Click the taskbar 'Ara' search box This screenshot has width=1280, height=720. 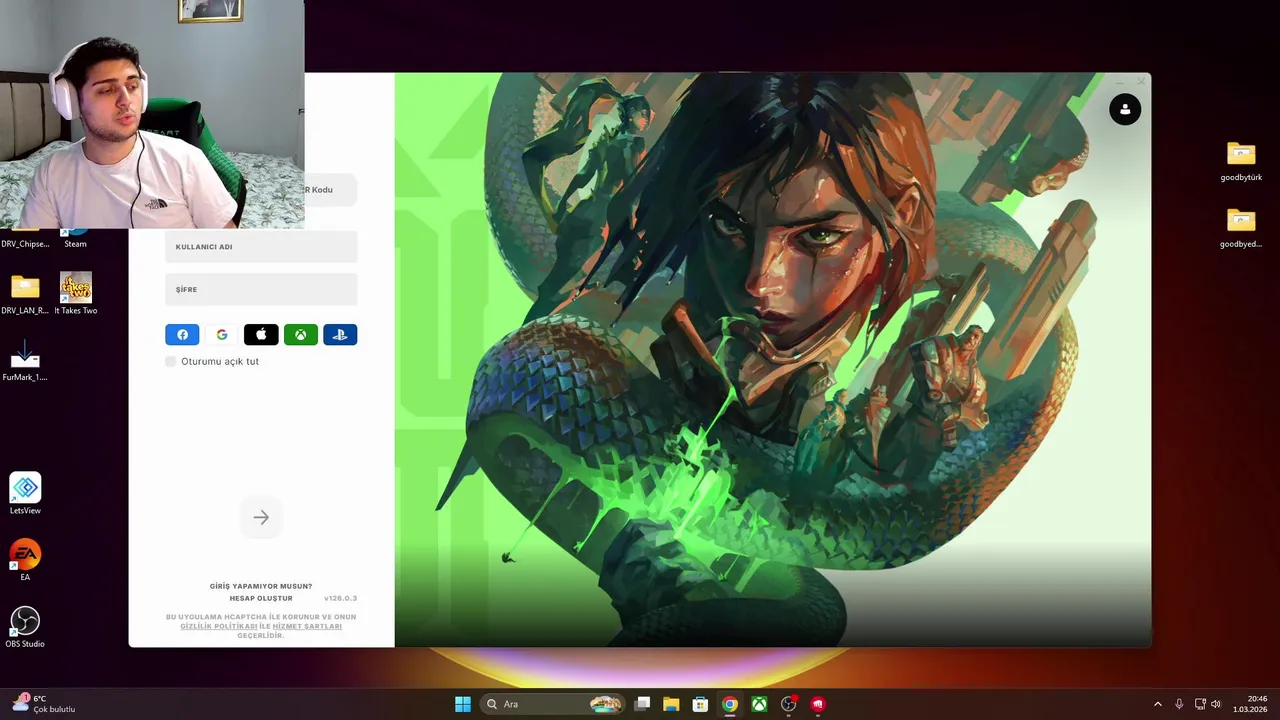(x=553, y=704)
